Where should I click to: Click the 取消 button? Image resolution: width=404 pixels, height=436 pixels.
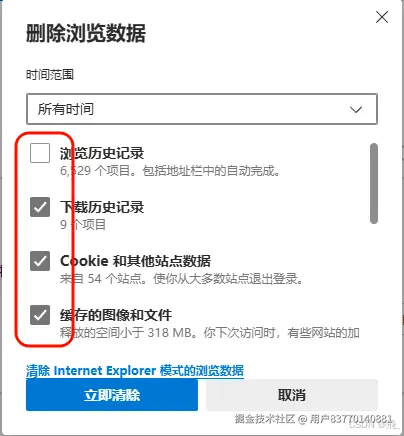(x=292, y=395)
